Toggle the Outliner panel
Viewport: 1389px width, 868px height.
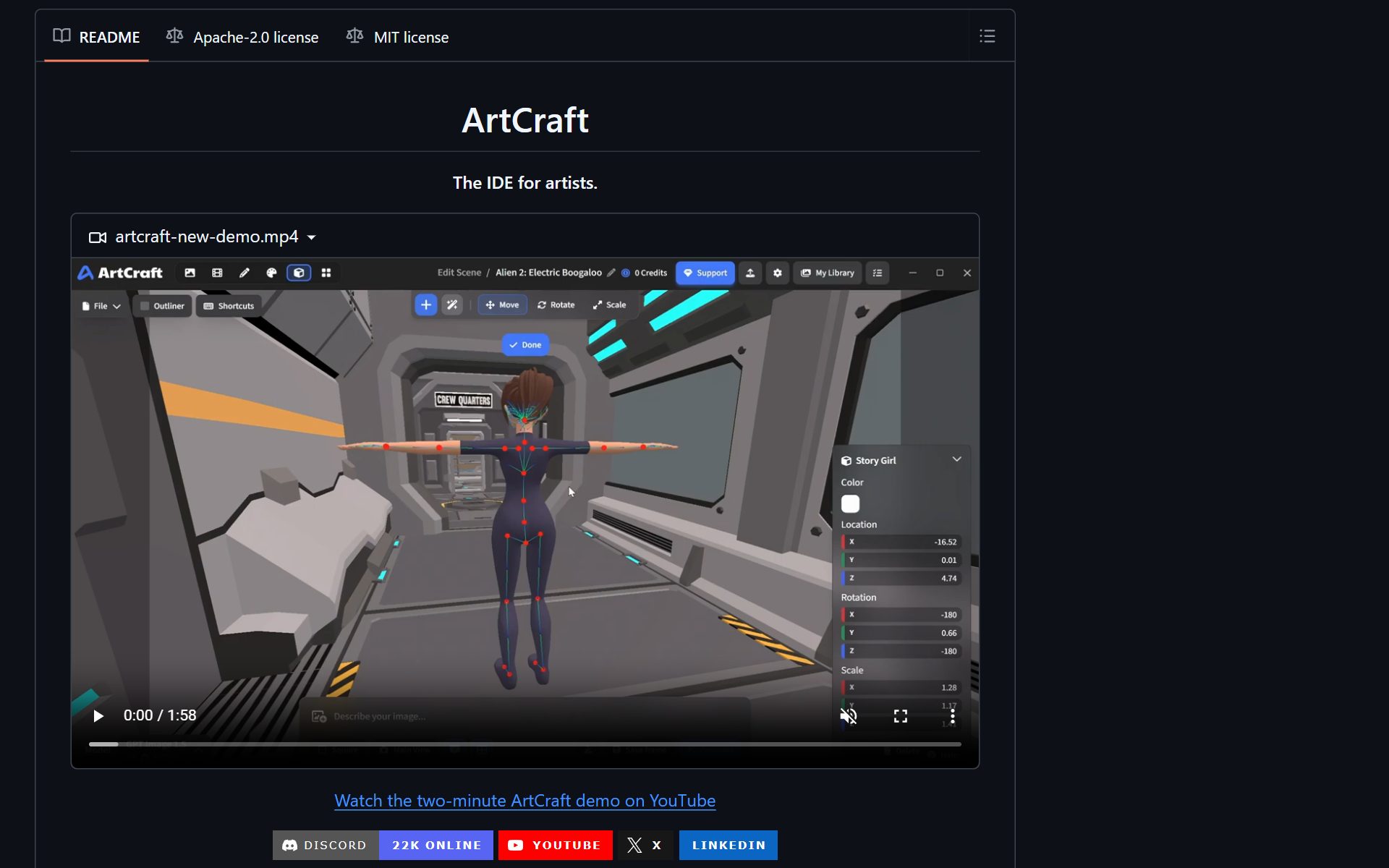(x=162, y=306)
